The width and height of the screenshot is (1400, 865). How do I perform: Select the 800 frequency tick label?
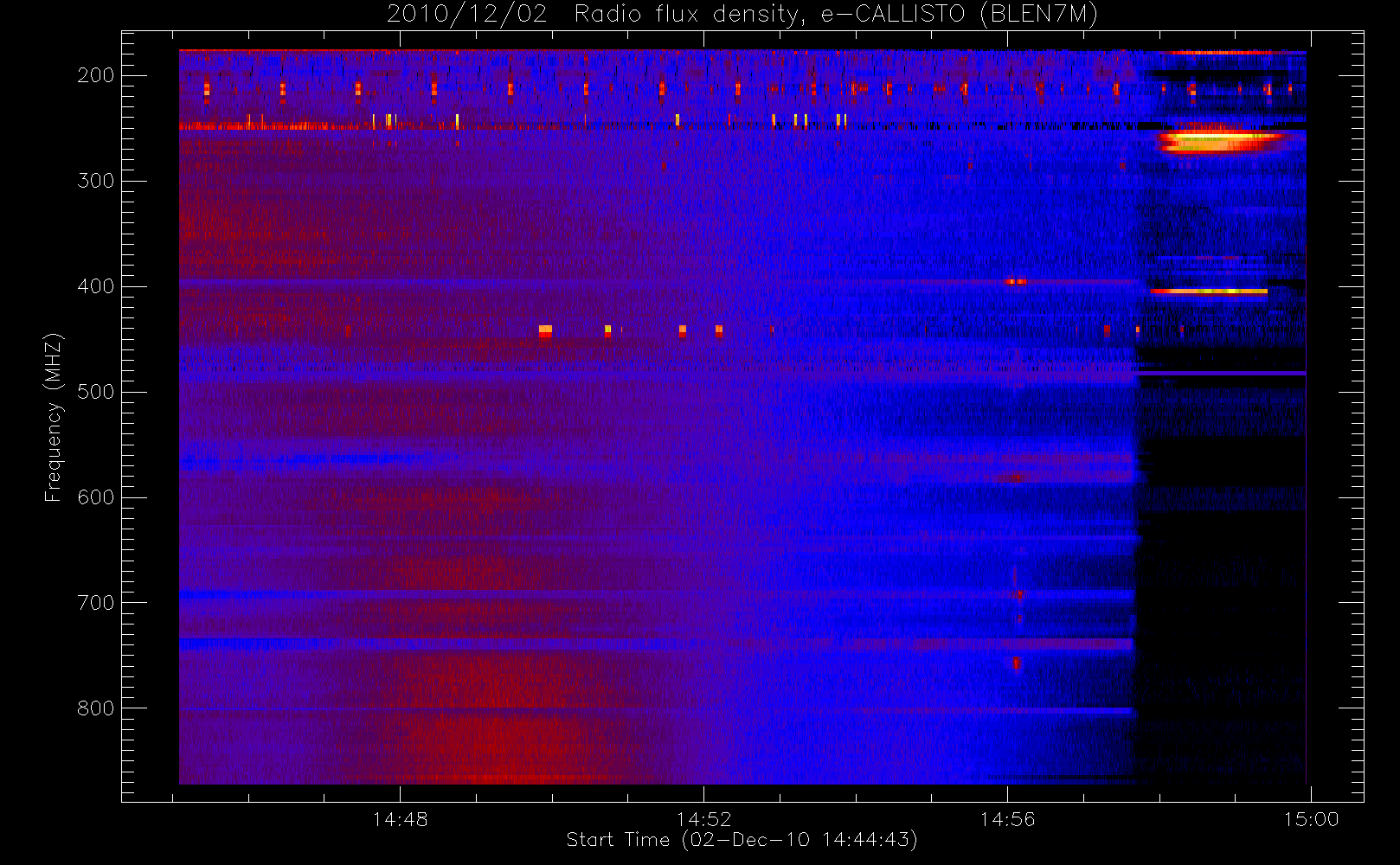(x=95, y=708)
